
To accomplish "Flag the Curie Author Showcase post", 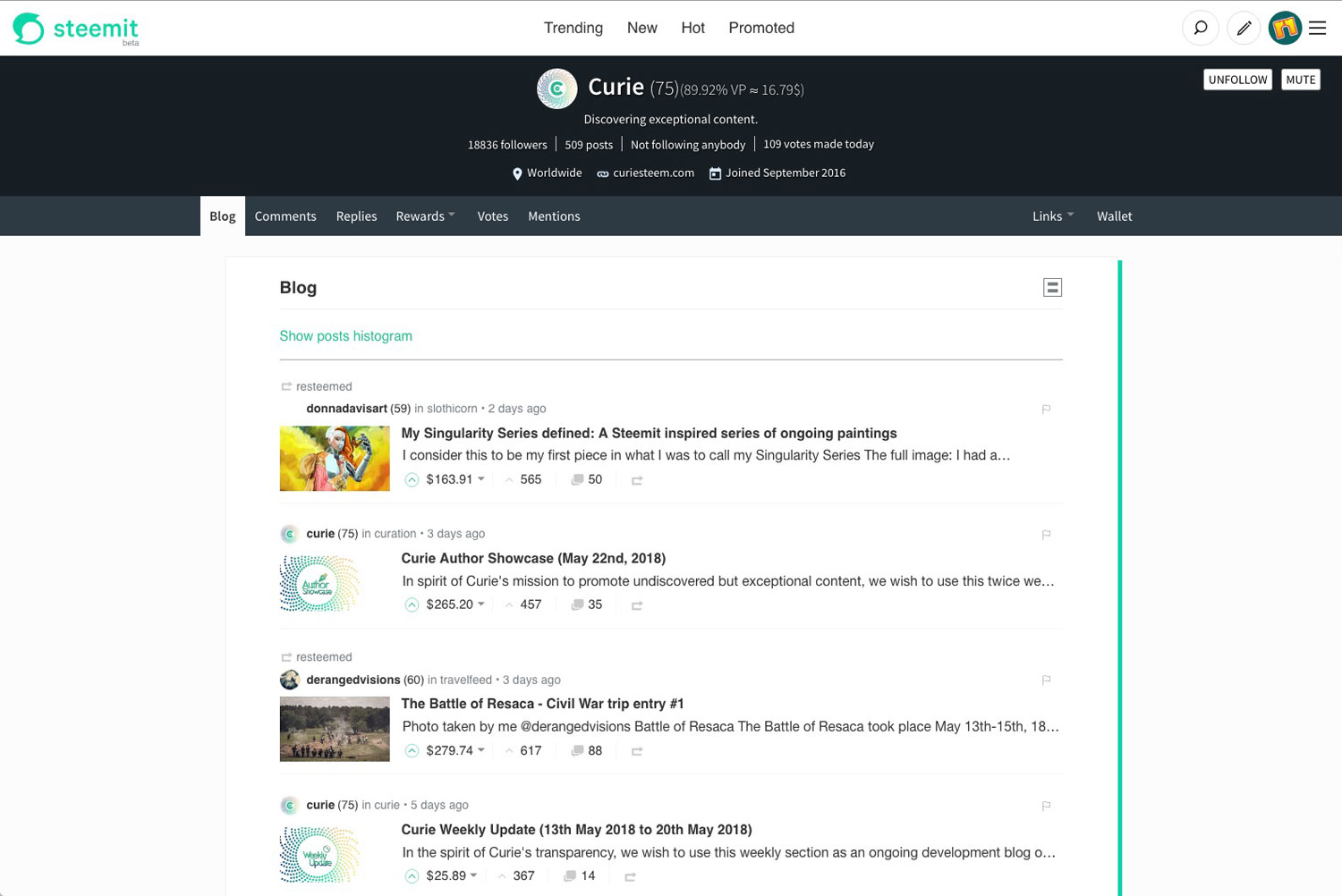I will (1046, 534).
